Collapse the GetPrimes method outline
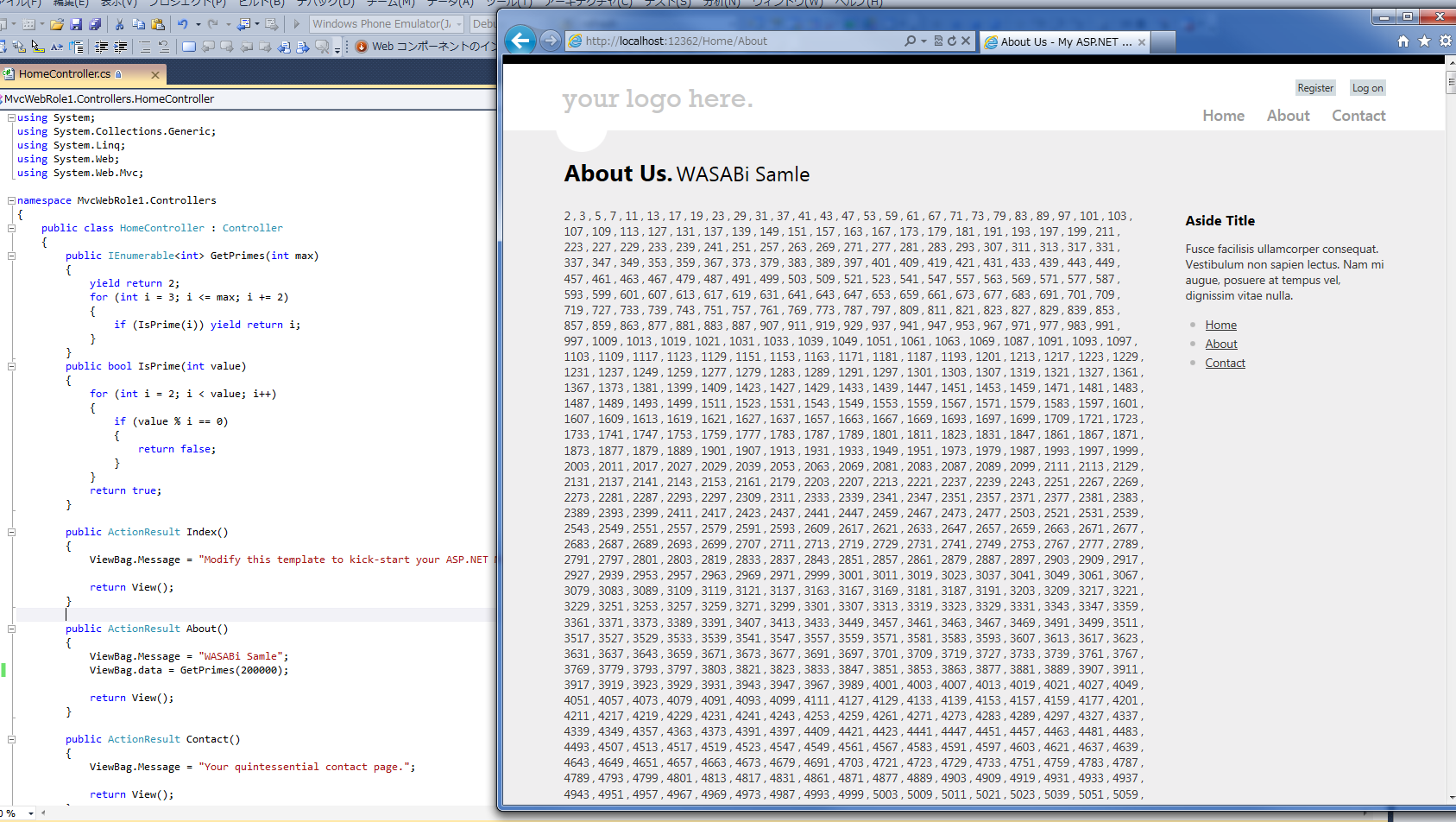1456x822 pixels. click(x=11, y=256)
